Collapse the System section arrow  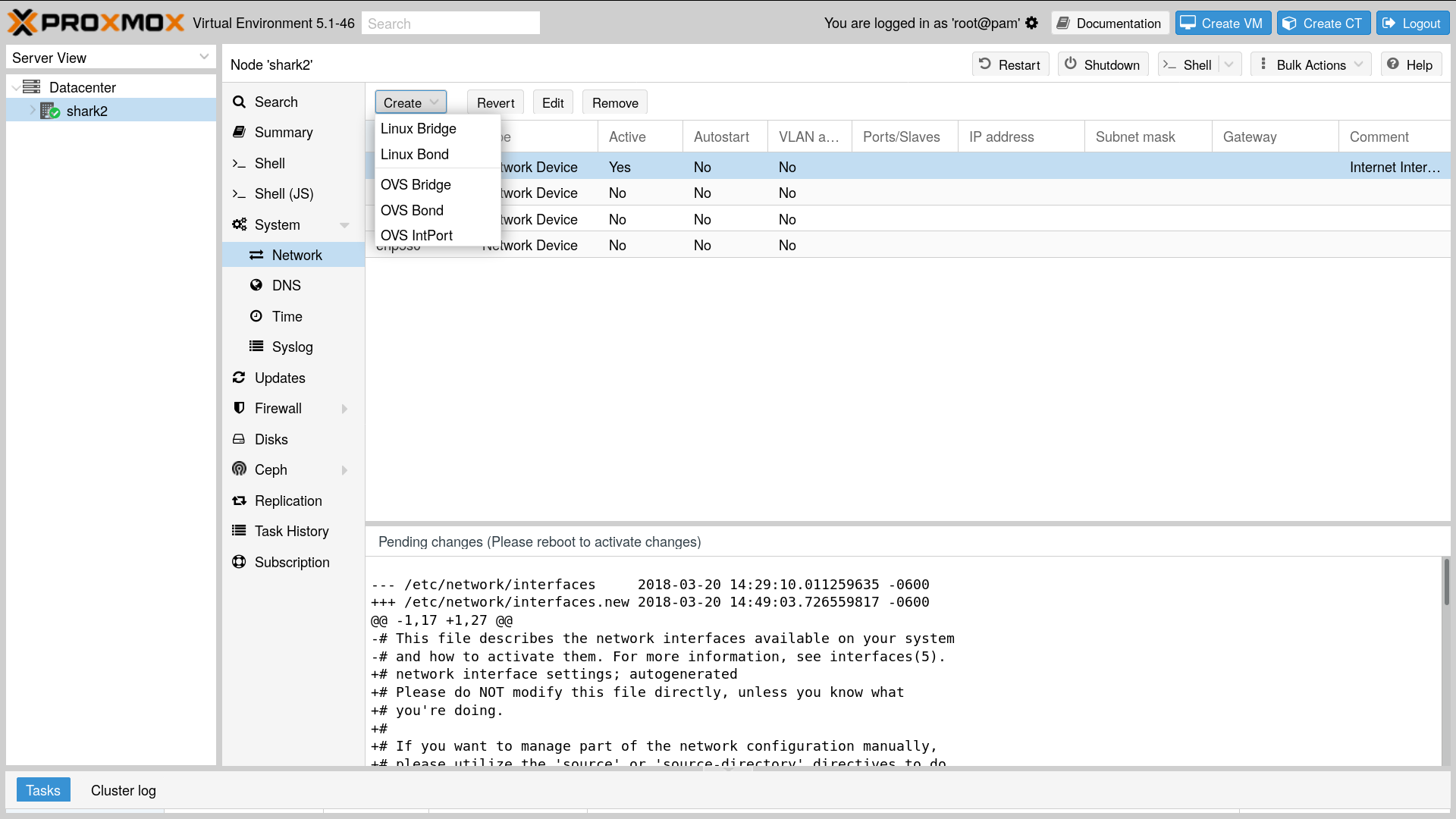coord(344,225)
